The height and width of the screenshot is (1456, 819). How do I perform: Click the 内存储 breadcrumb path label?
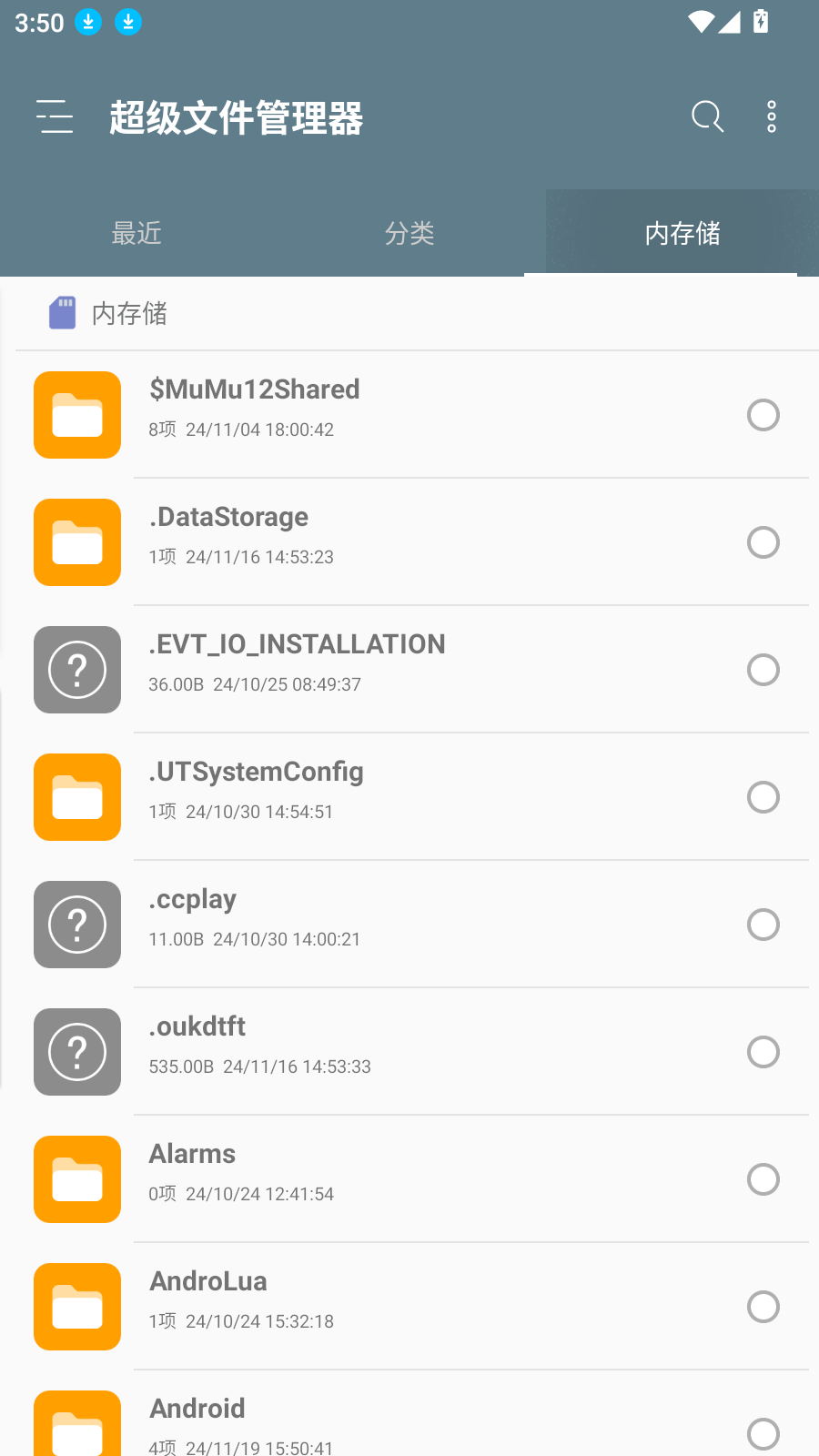tap(129, 314)
